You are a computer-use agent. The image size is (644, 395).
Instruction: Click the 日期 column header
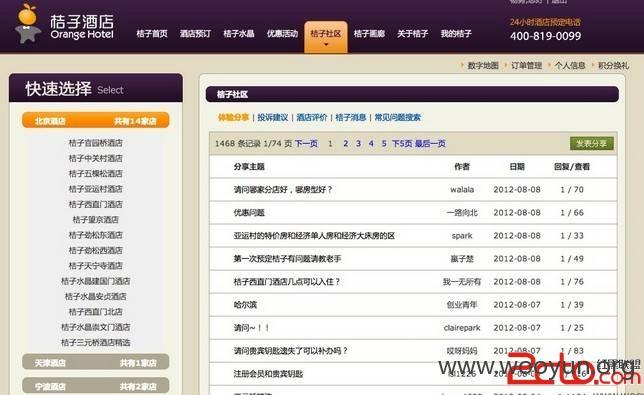click(517, 167)
